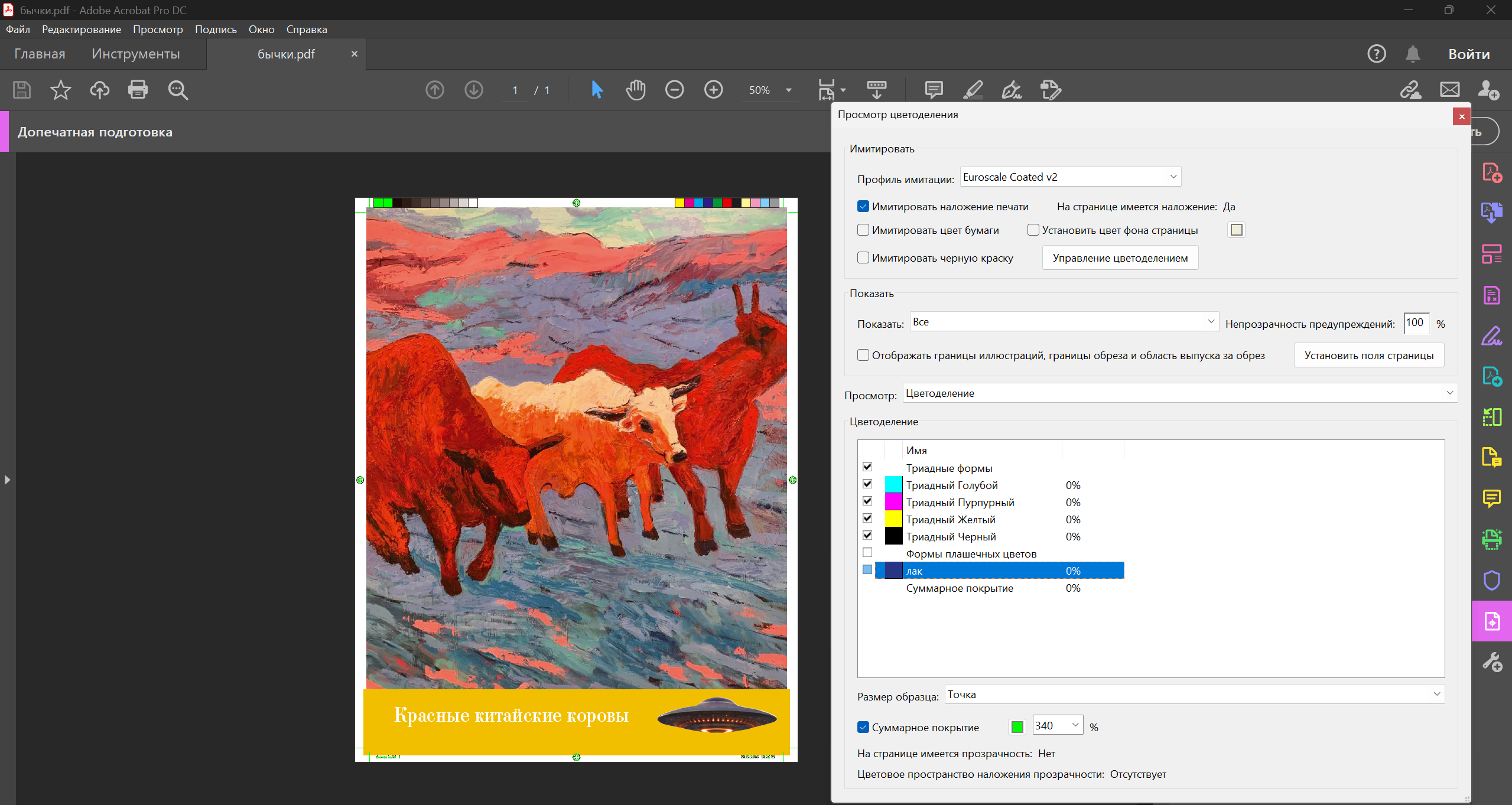
Task: Select the highlighter pen tool
Action: click(973, 90)
